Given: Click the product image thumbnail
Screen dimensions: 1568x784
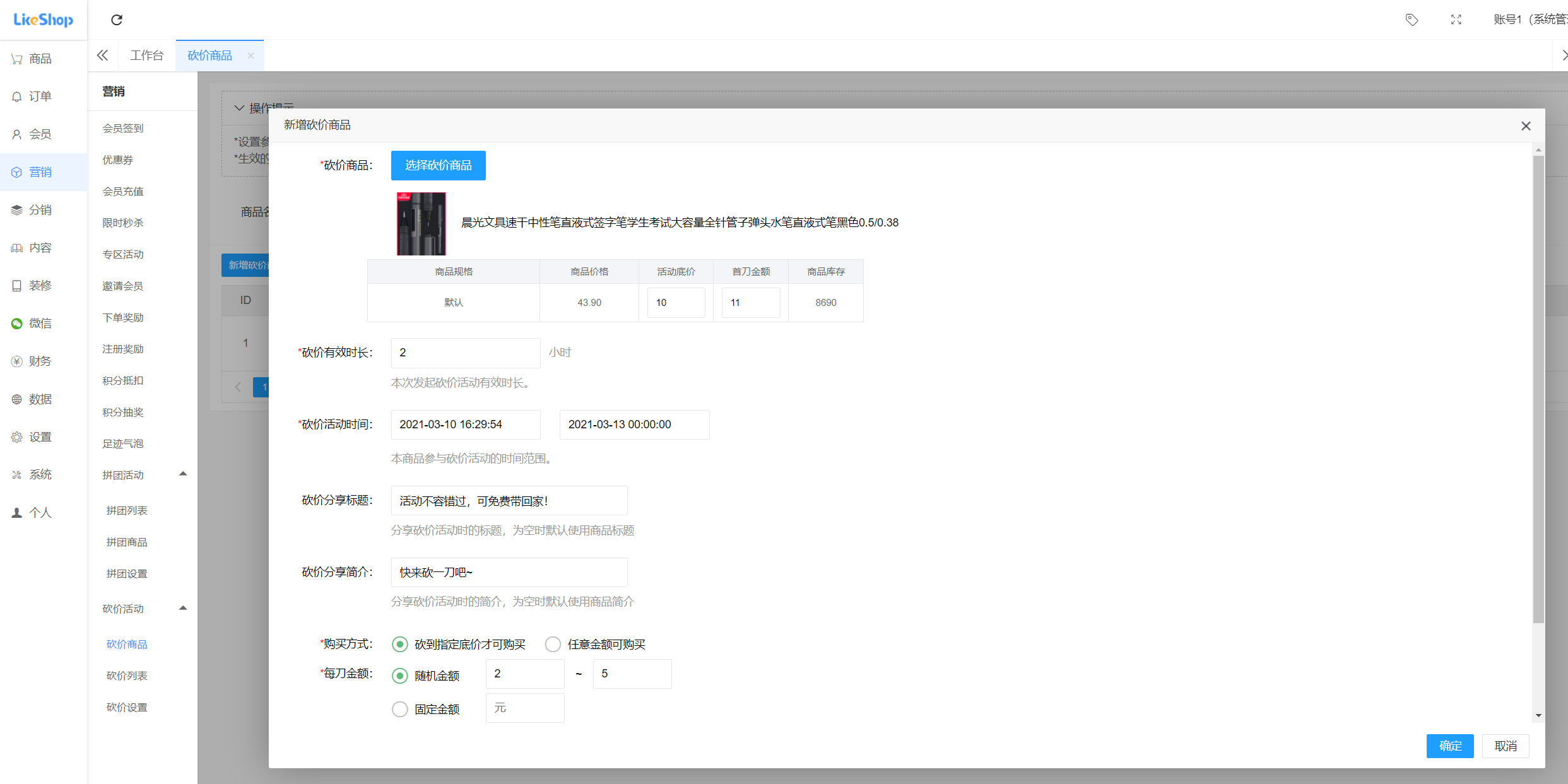Looking at the screenshot, I should tap(420, 223).
